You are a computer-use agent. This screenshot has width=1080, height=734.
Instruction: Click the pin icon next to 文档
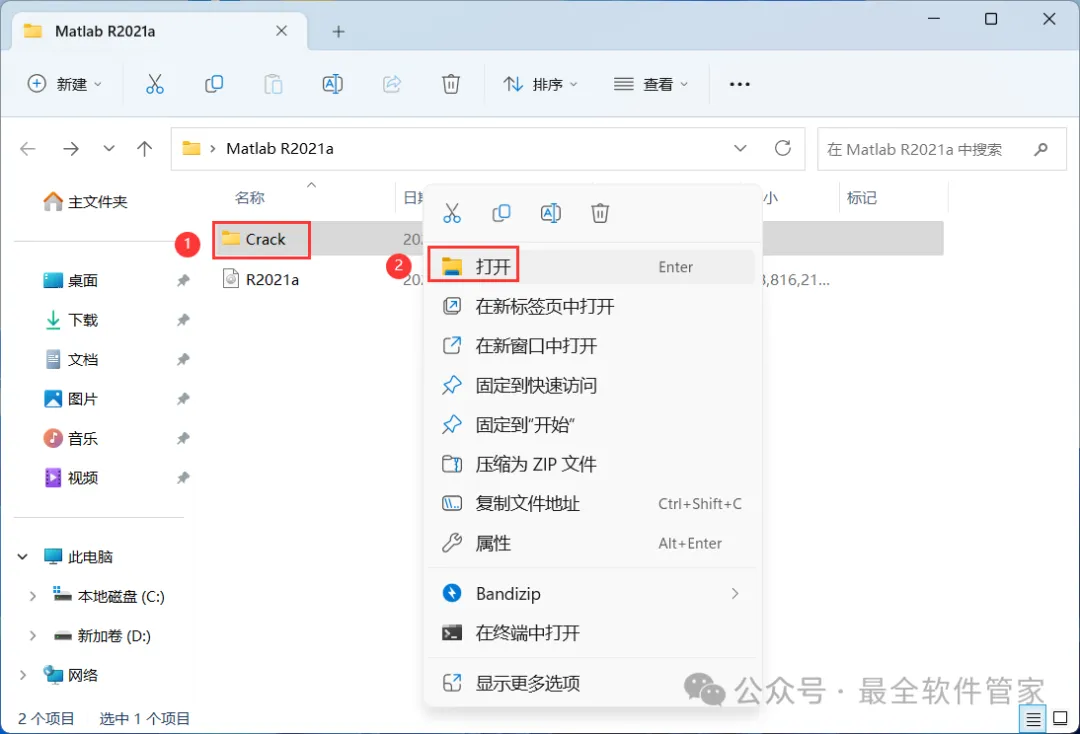pyautogui.click(x=183, y=359)
